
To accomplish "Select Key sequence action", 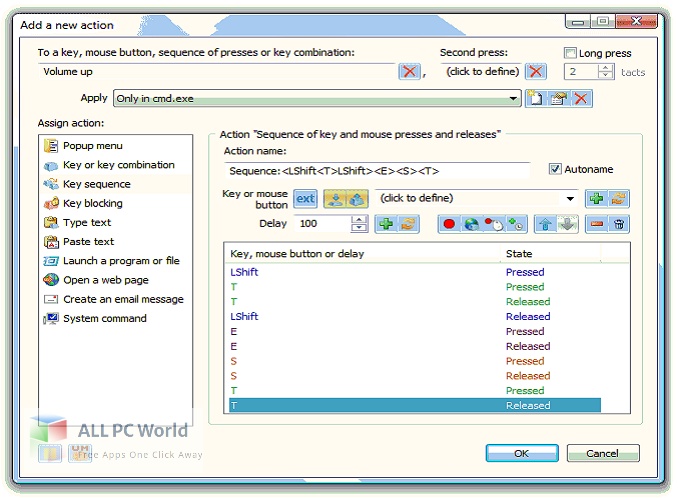I will coord(115,184).
